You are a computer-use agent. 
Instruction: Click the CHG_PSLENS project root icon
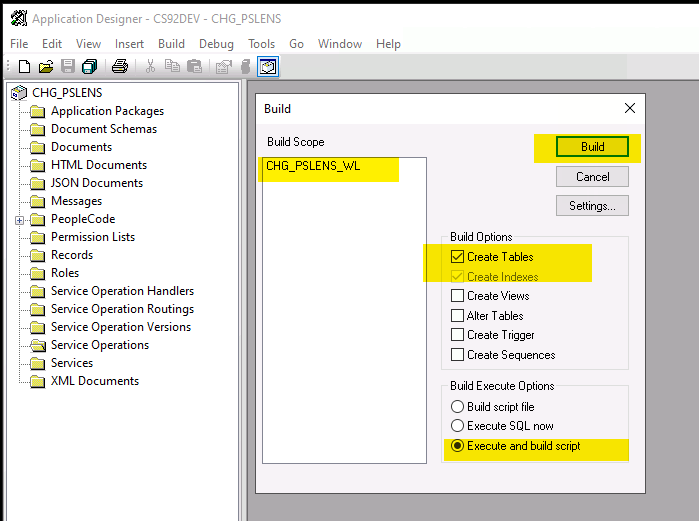click(19, 93)
